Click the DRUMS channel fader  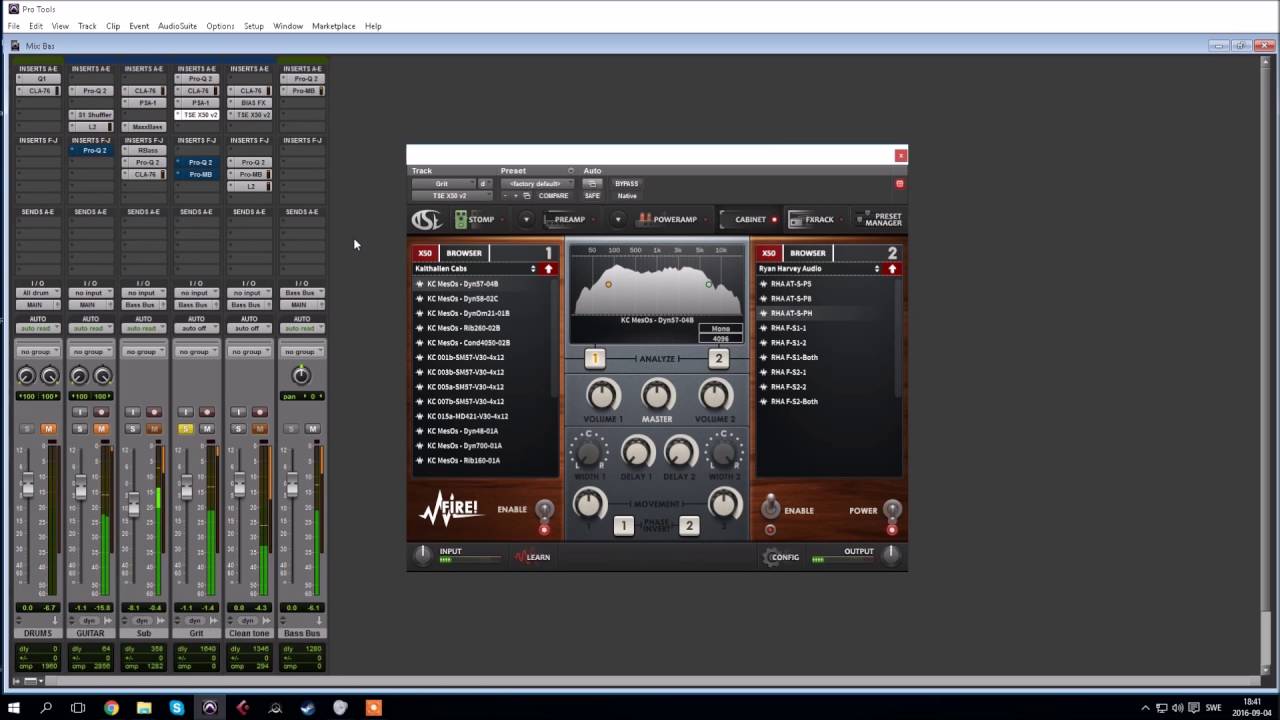(28, 486)
